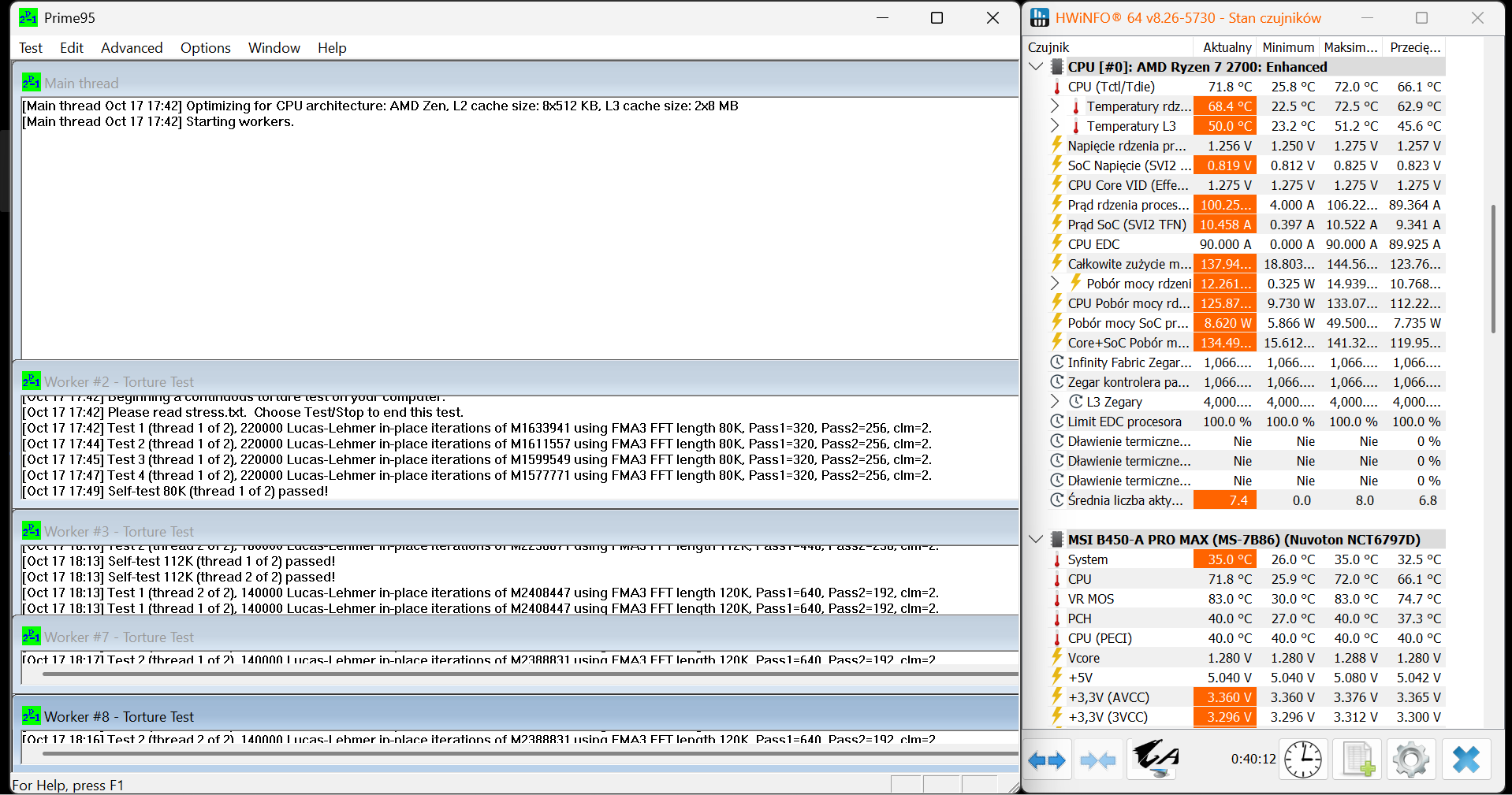Open HWiNFO sensor settings gear

click(1410, 760)
